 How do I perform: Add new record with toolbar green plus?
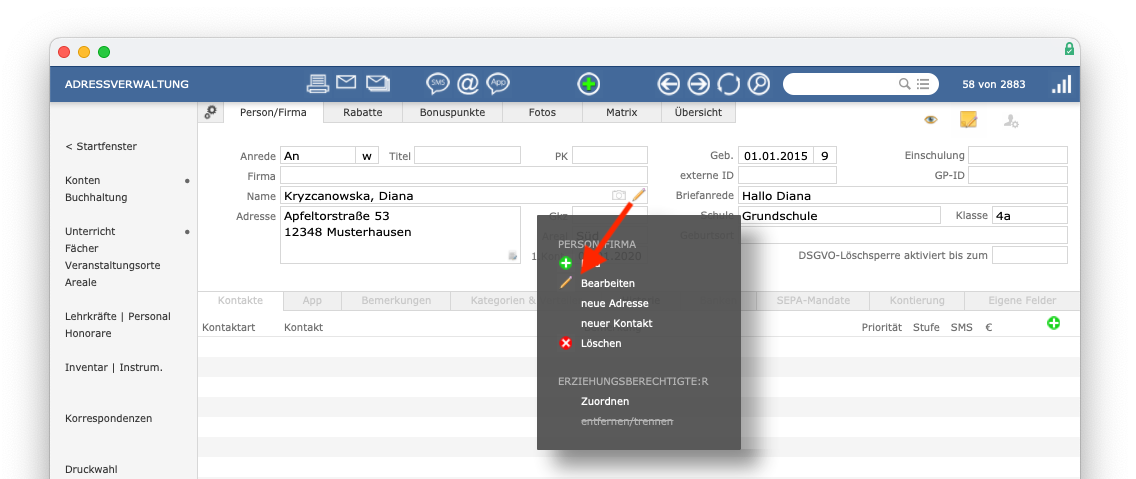coord(589,84)
